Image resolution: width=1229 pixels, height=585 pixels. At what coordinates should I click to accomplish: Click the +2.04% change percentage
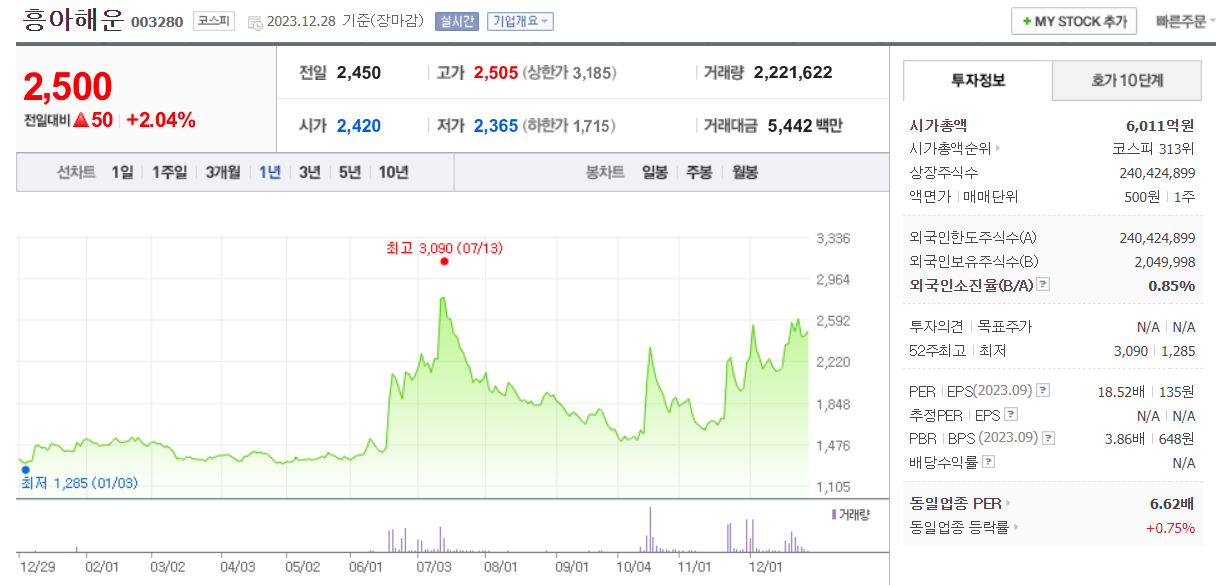coord(161,120)
